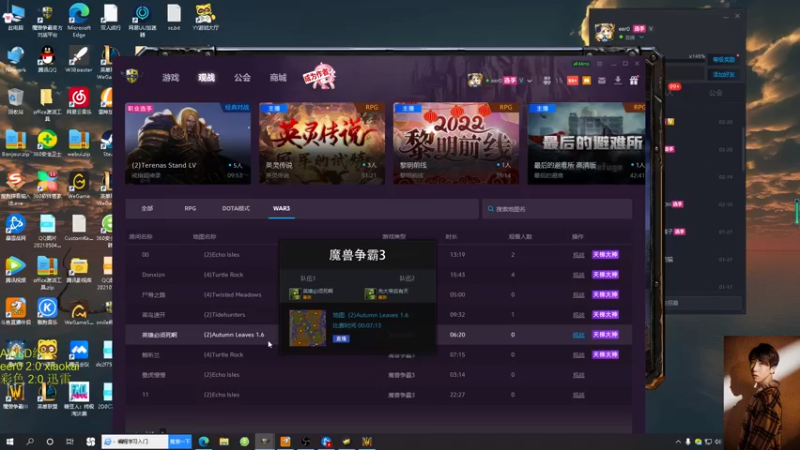
Task: Open the download manager icon
Action: point(617,81)
